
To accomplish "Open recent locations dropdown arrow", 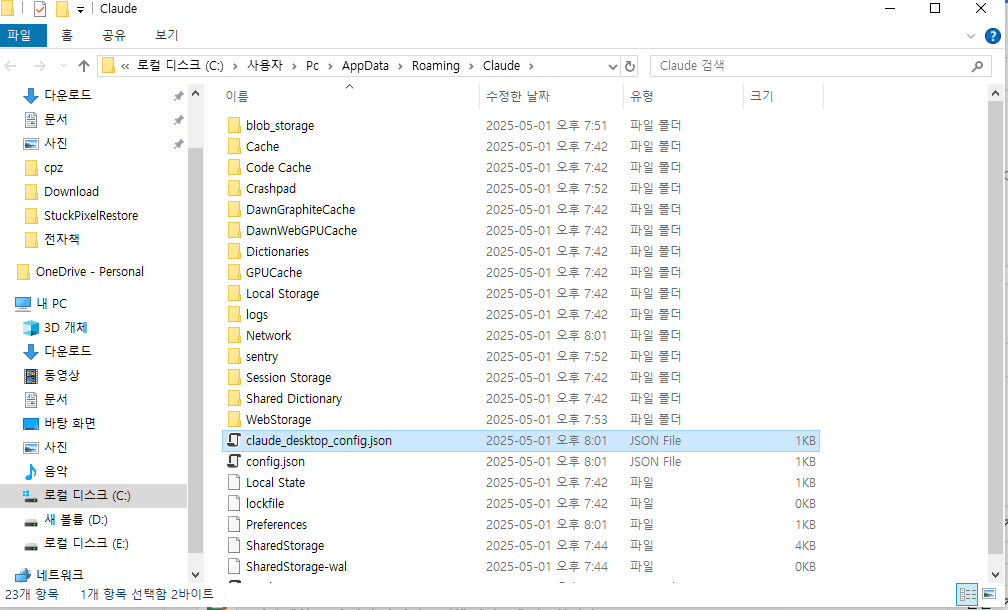I will coord(63,66).
